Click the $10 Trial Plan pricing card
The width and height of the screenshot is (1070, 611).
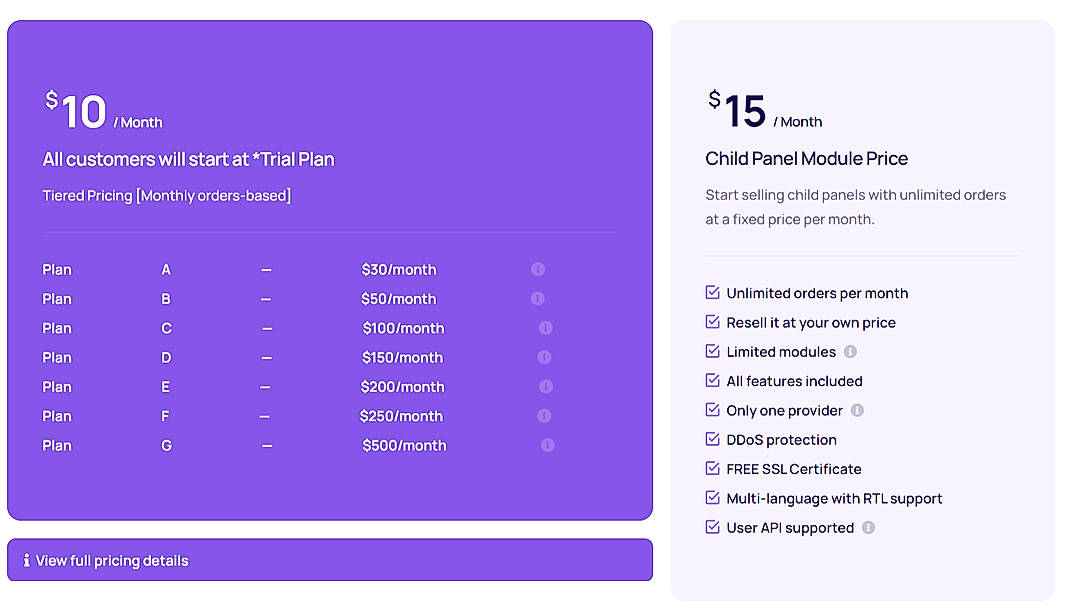click(x=330, y=270)
